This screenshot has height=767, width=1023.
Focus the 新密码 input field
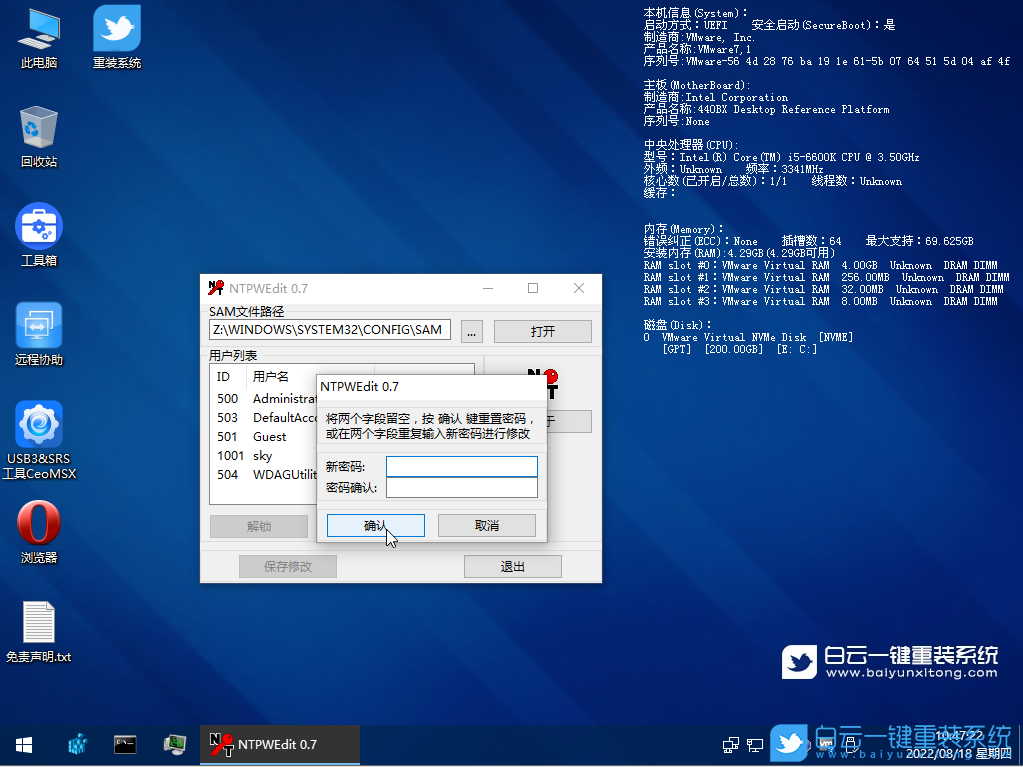tap(461, 467)
